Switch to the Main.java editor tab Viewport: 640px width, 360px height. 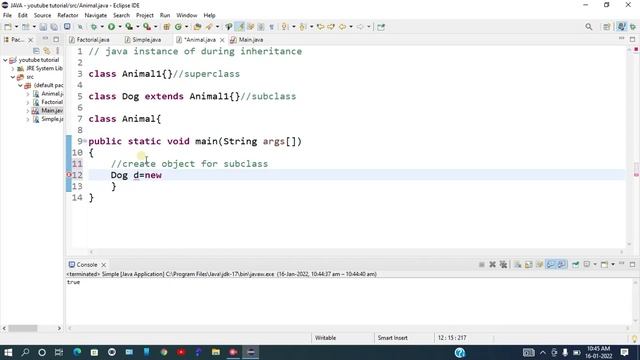247,40
